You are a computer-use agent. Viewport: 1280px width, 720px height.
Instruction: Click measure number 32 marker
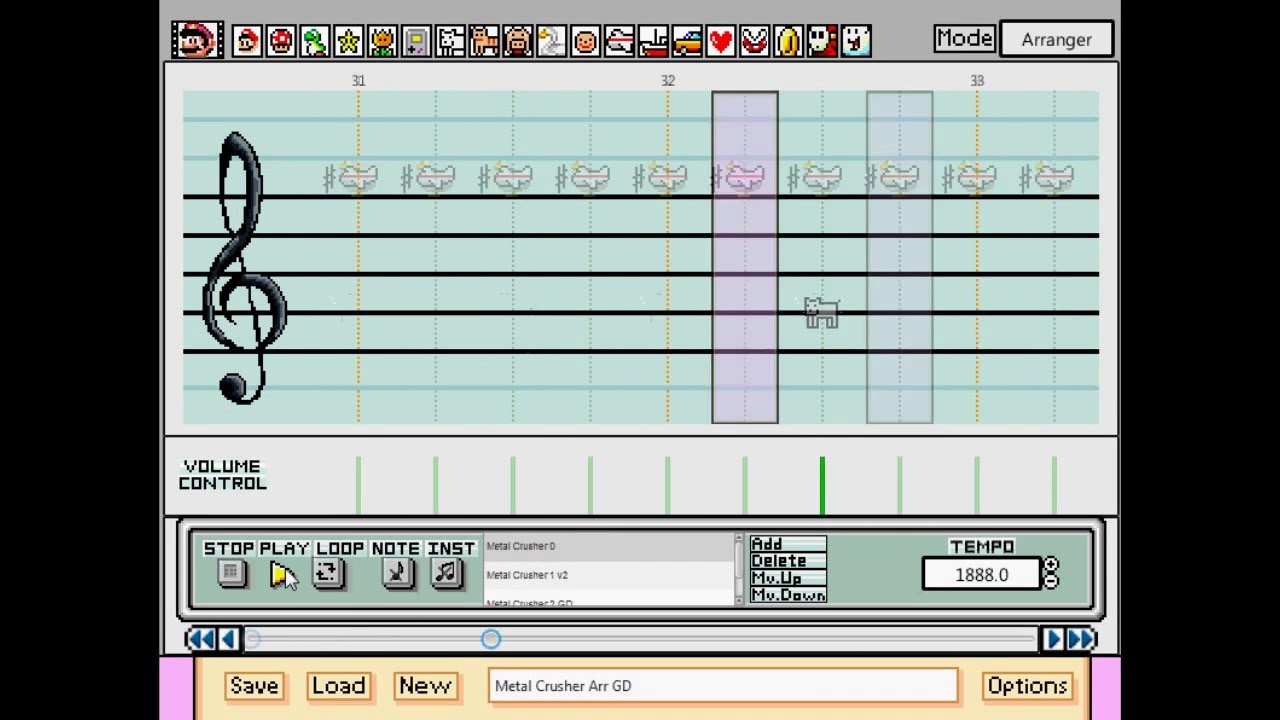668,81
